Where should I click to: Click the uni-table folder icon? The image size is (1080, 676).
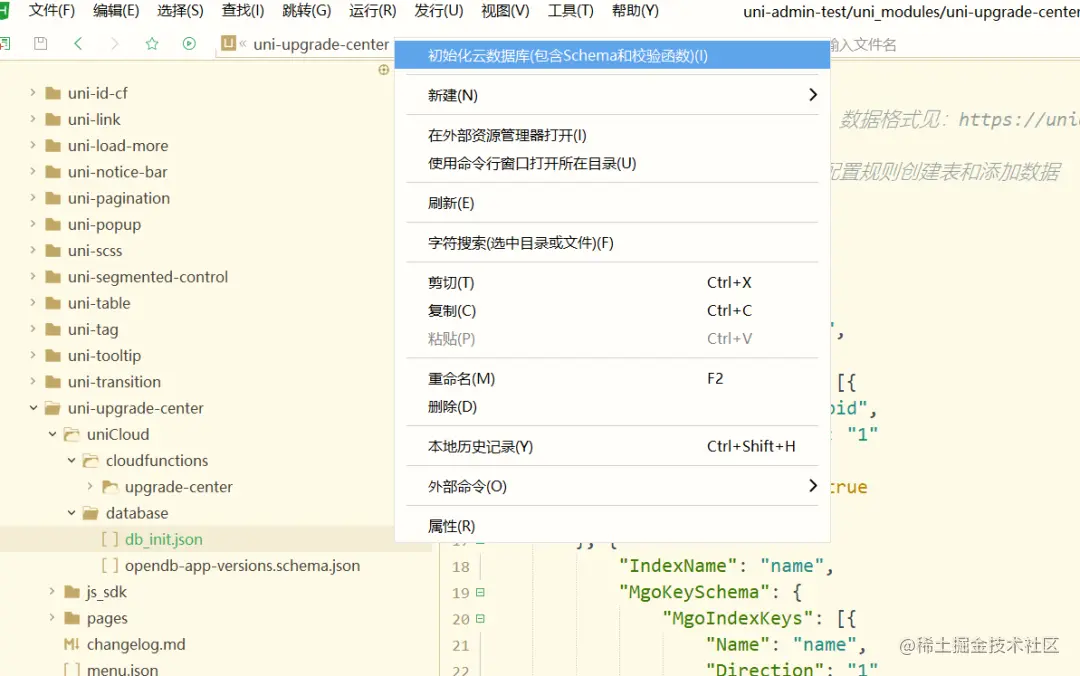coord(53,303)
